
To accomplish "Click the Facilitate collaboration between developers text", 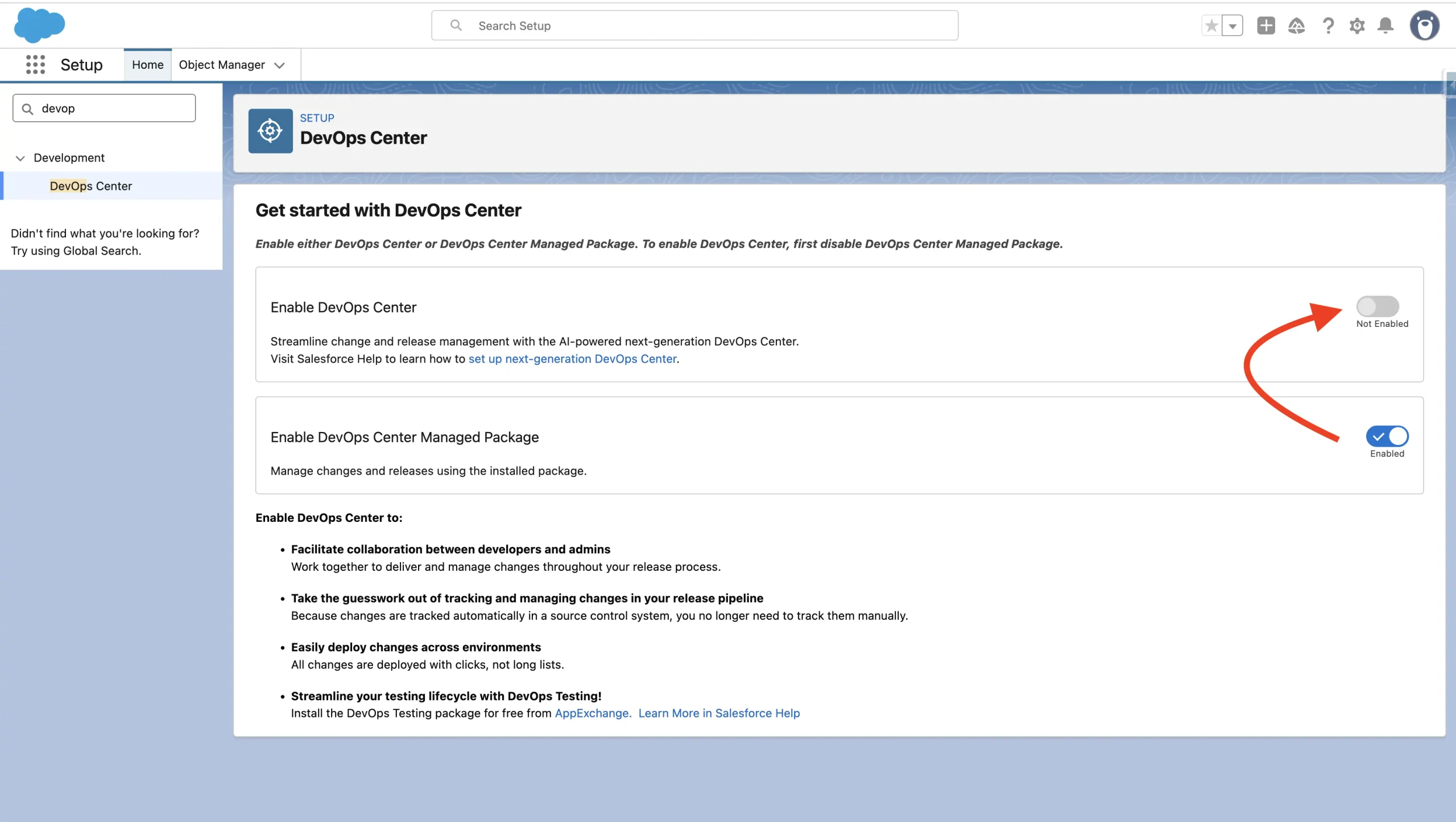I will (x=450, y=549).
